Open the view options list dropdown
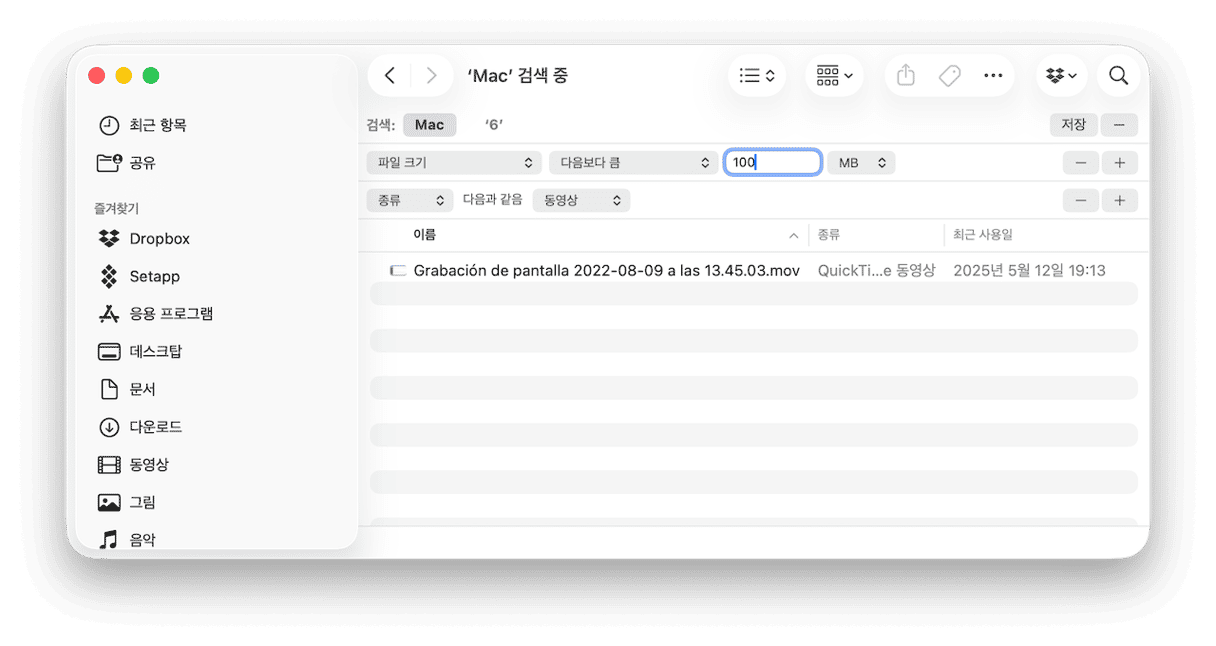The height and width of the screenshot is (646, 1216). pos(757,75)
